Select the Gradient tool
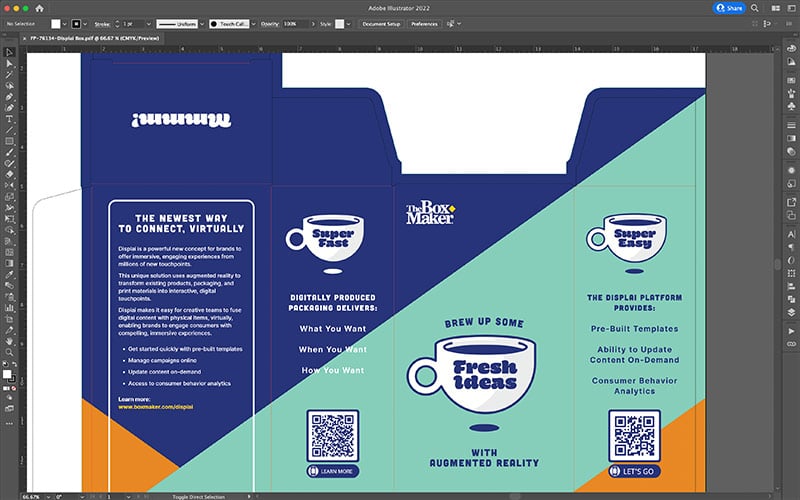Viewport: 800px width, 500px height. pos(9,263)
